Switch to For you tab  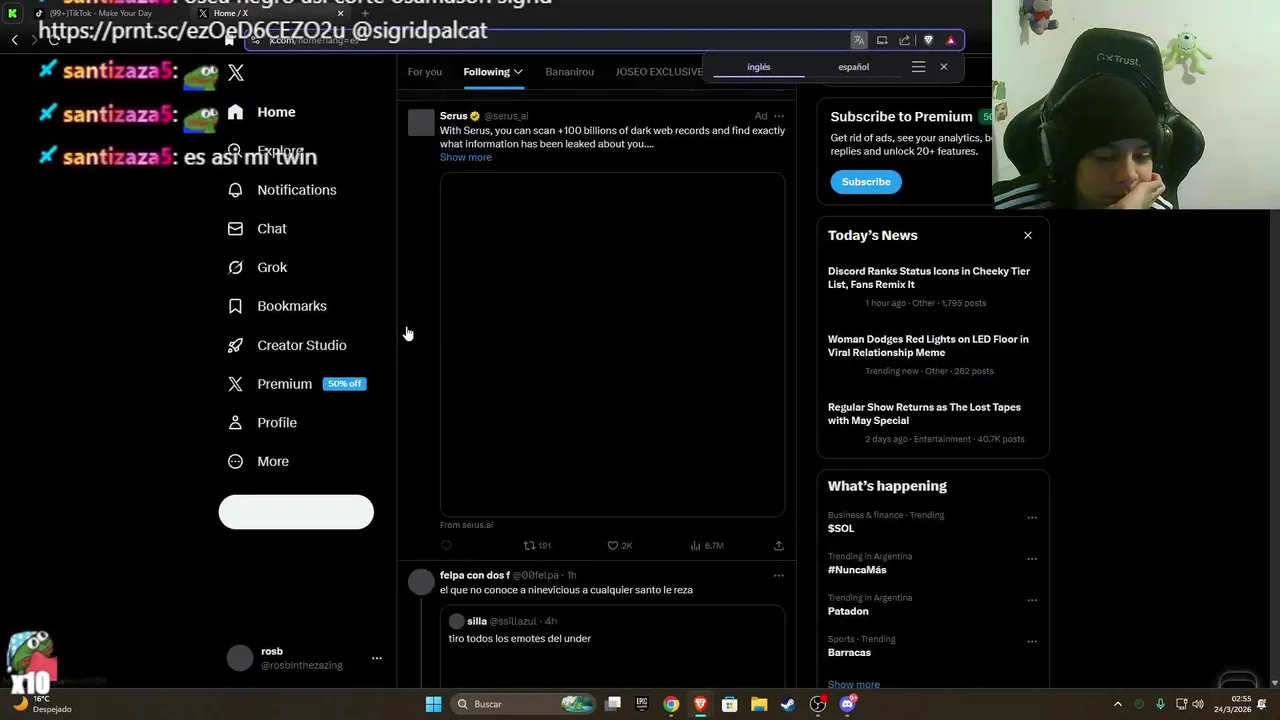[x=425, y=72]
